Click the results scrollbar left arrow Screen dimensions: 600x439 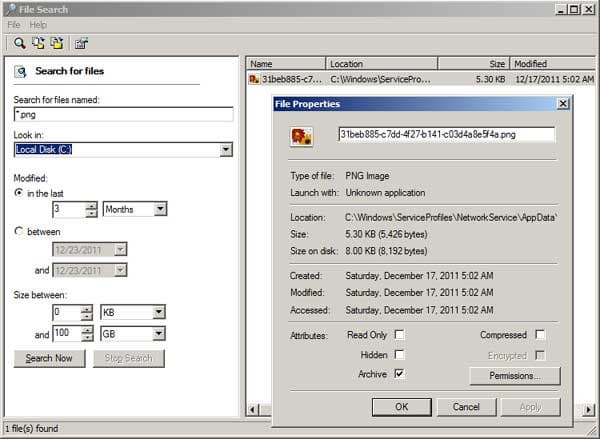click(252, 410)
